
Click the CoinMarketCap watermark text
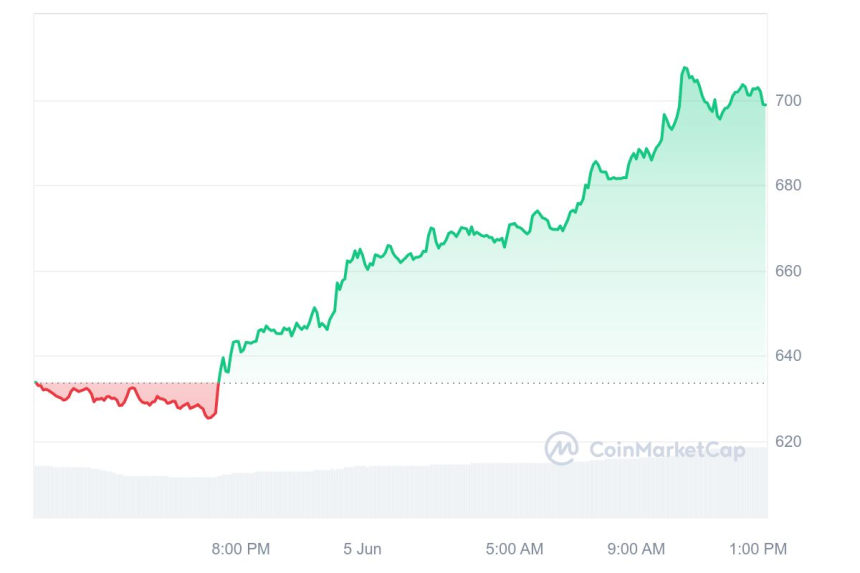point(667,450)
